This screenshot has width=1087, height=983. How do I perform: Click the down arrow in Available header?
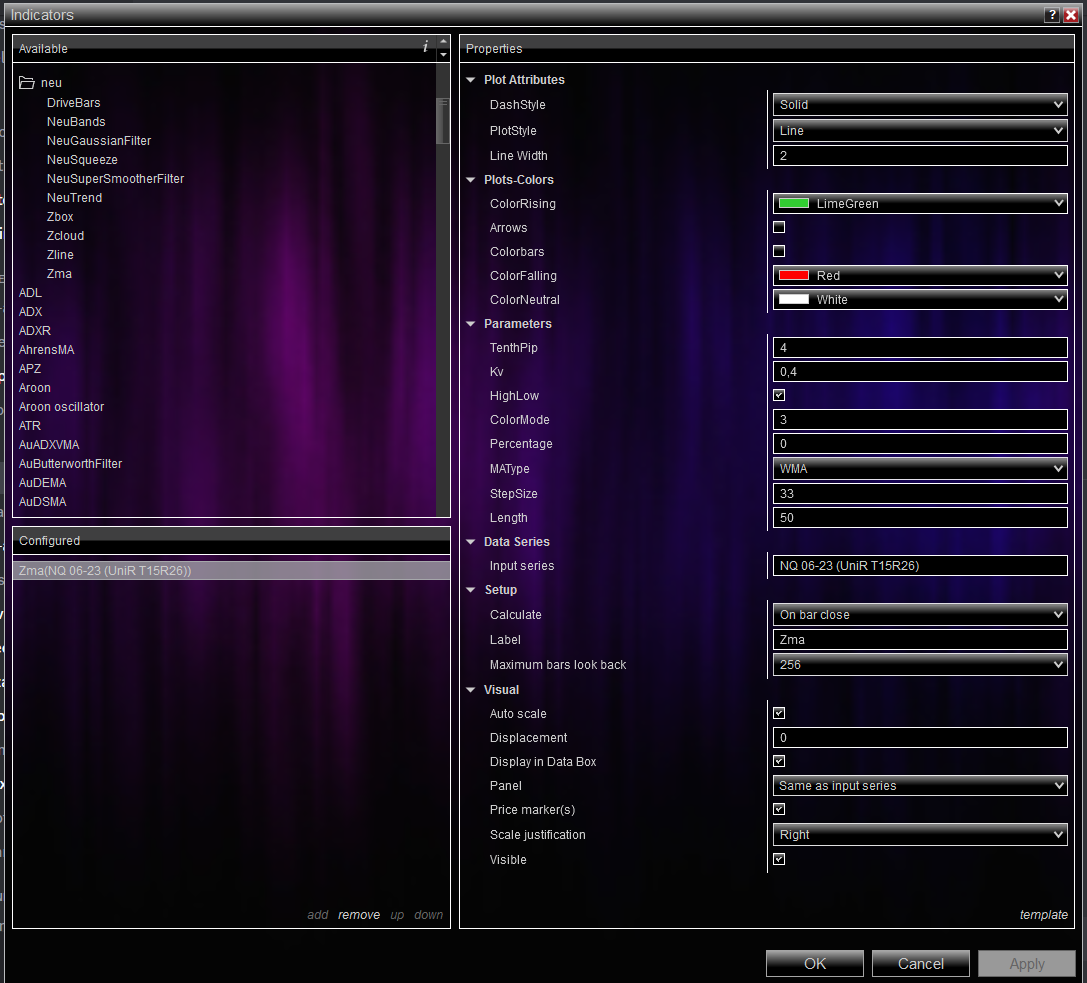coord(444,55)
